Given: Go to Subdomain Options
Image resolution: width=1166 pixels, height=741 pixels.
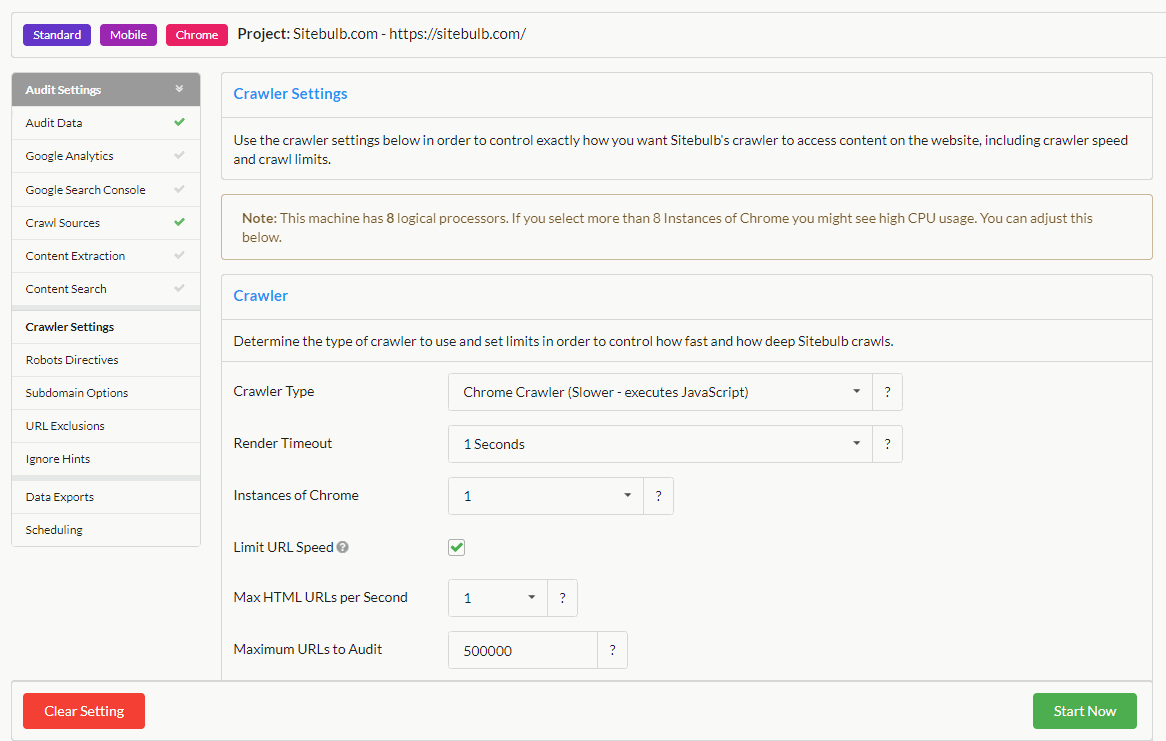Looking at the screenshot, I should coord(106,393).
